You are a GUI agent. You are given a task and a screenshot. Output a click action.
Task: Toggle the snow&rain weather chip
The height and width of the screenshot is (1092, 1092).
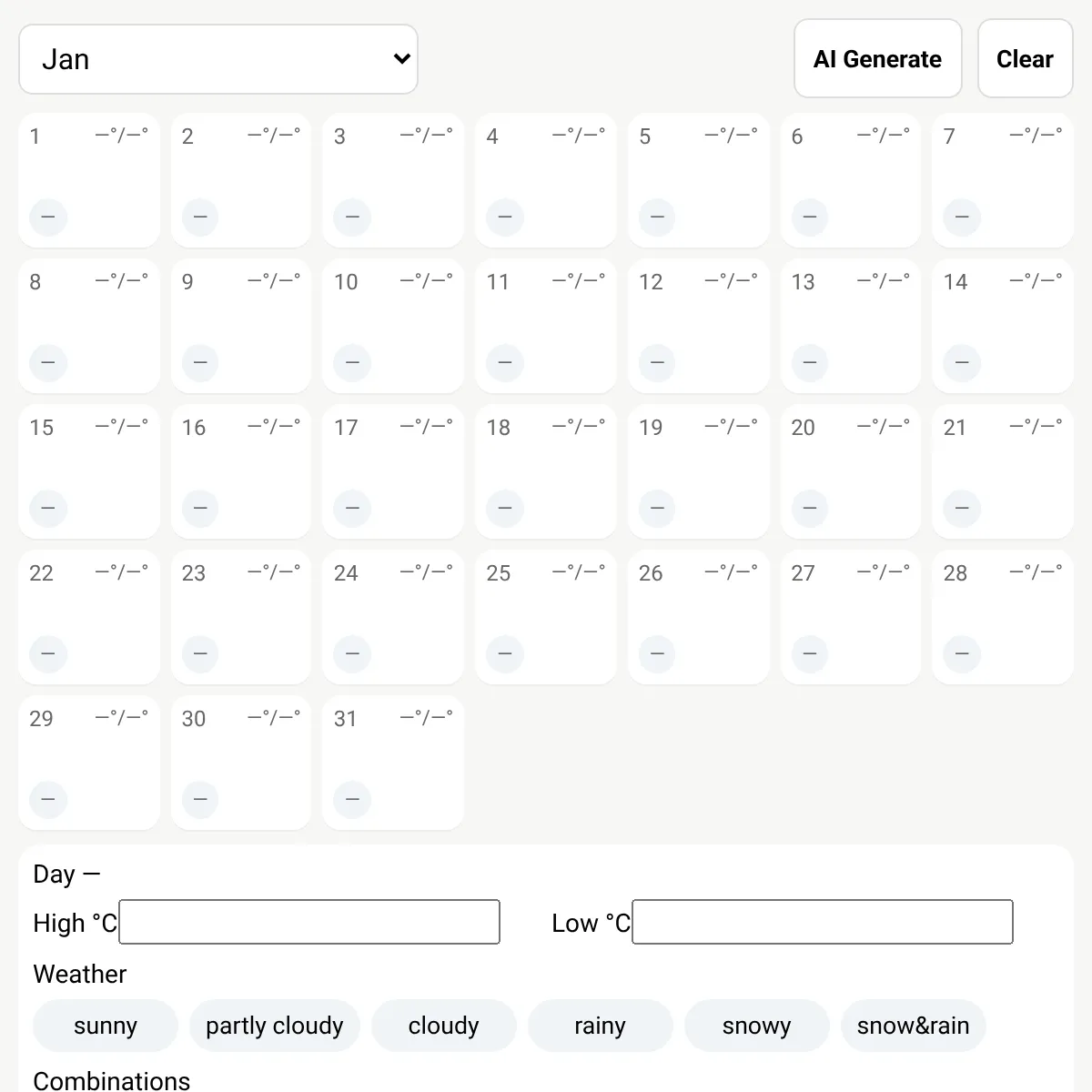(914, 1026)
